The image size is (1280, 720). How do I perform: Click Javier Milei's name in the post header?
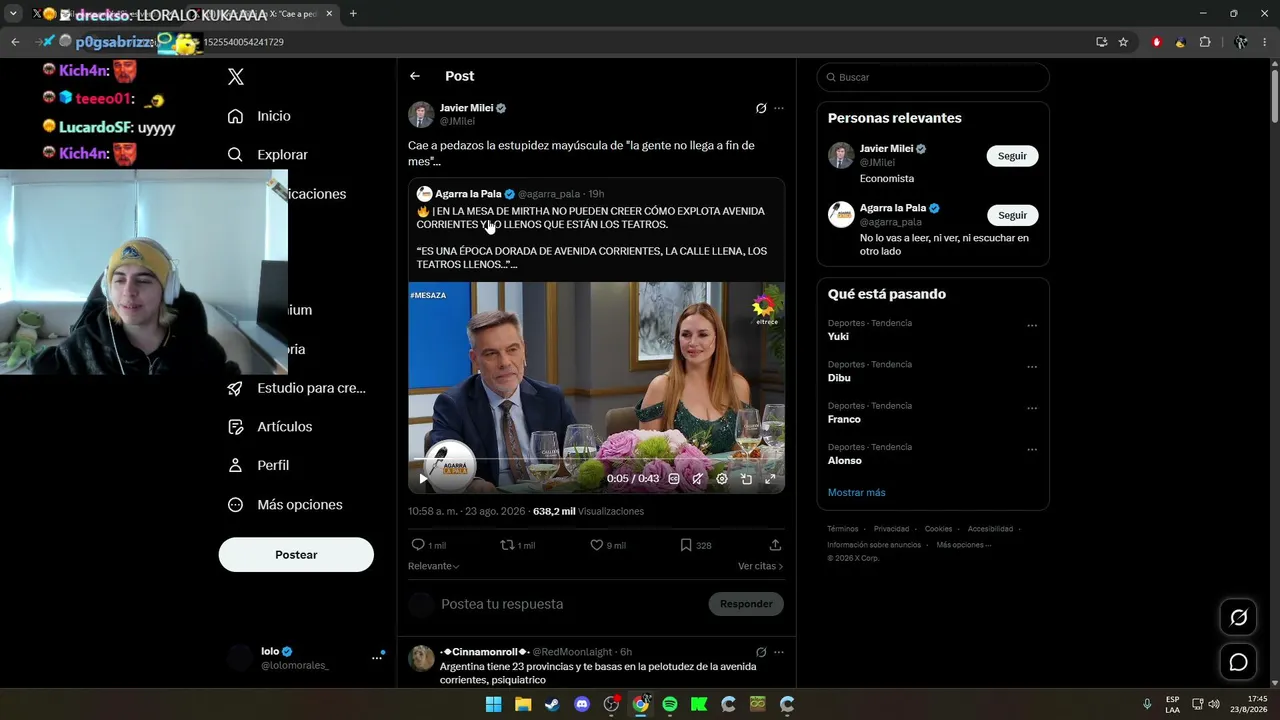(x=467, y=108)
